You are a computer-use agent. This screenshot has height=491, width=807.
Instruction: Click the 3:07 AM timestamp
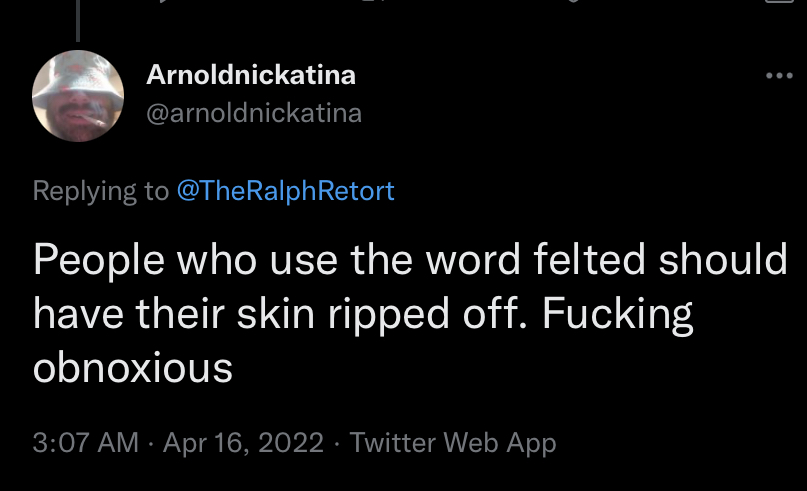point(85,443)
